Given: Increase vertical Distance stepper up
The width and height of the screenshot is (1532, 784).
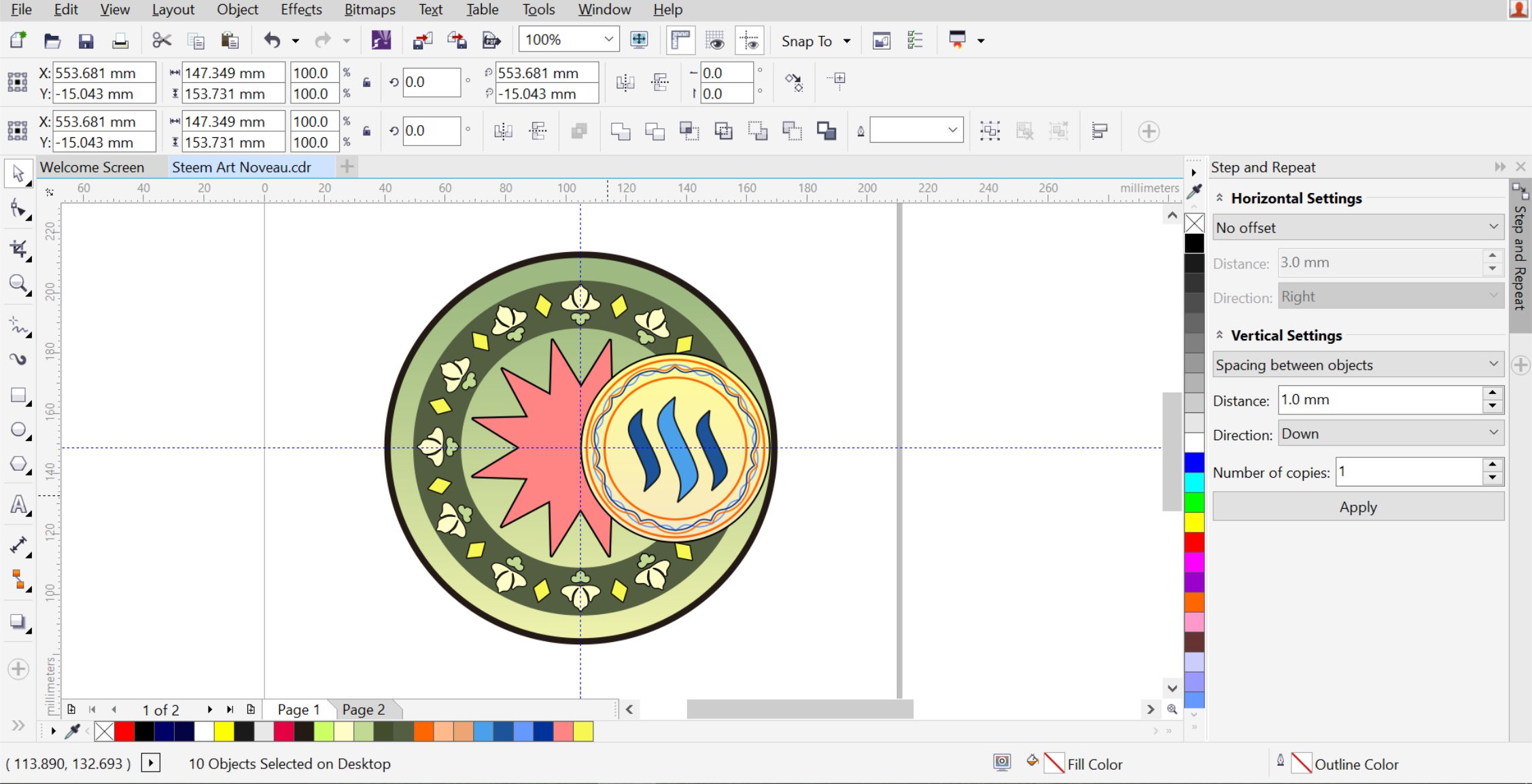Looking at the screenshot, I should [x=1493, y=393].
